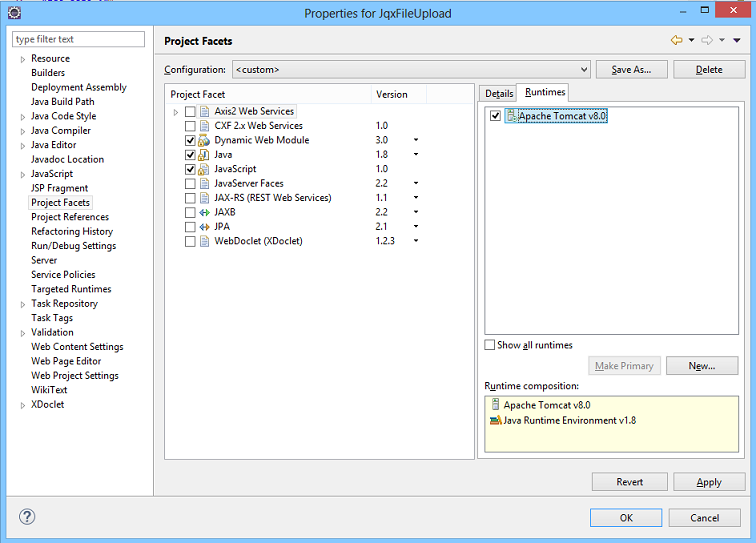Click the Axis2 Web Services document icon
Screen dimensions: 756x543
(x=204, y=111)
